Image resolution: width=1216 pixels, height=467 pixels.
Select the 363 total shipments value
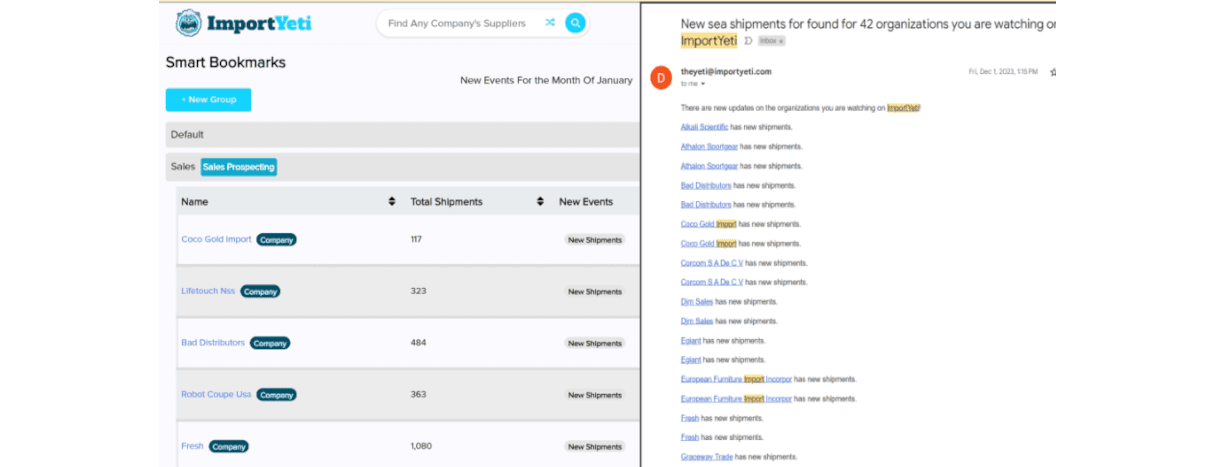(x=418, y=395)
